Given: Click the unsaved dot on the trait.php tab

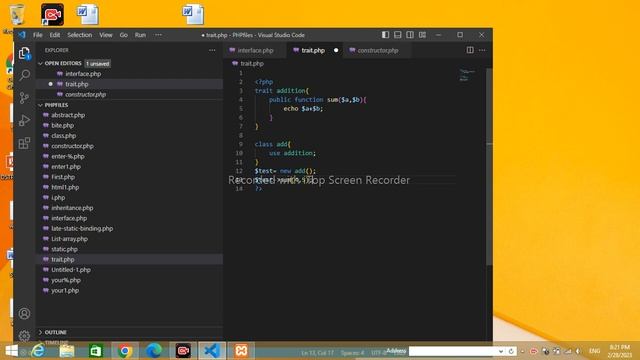Looking at the screenshot, I should coord(336,50).
